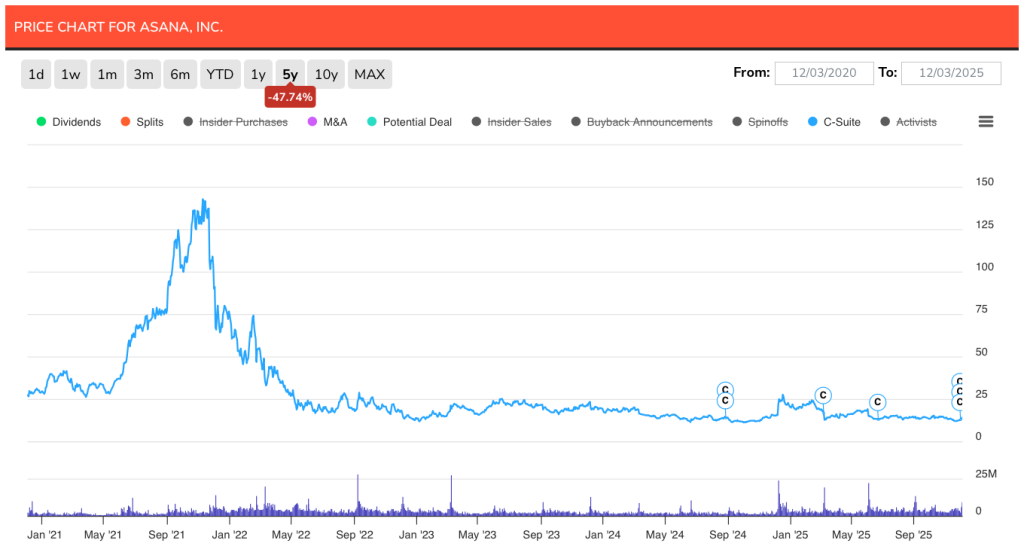This screenshot has height=546, width=1024.
Task: Click the From date field
Action: point(824,73)
